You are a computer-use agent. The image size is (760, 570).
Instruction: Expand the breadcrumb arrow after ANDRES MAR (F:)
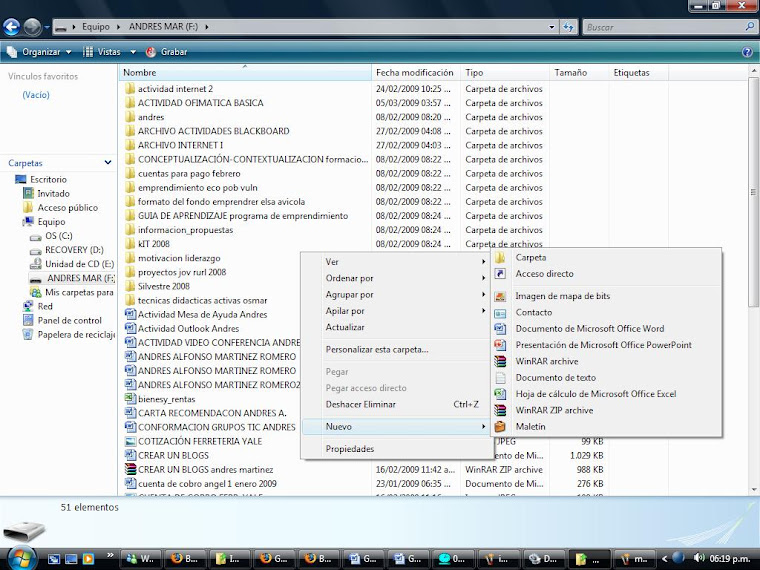(207, 27)
